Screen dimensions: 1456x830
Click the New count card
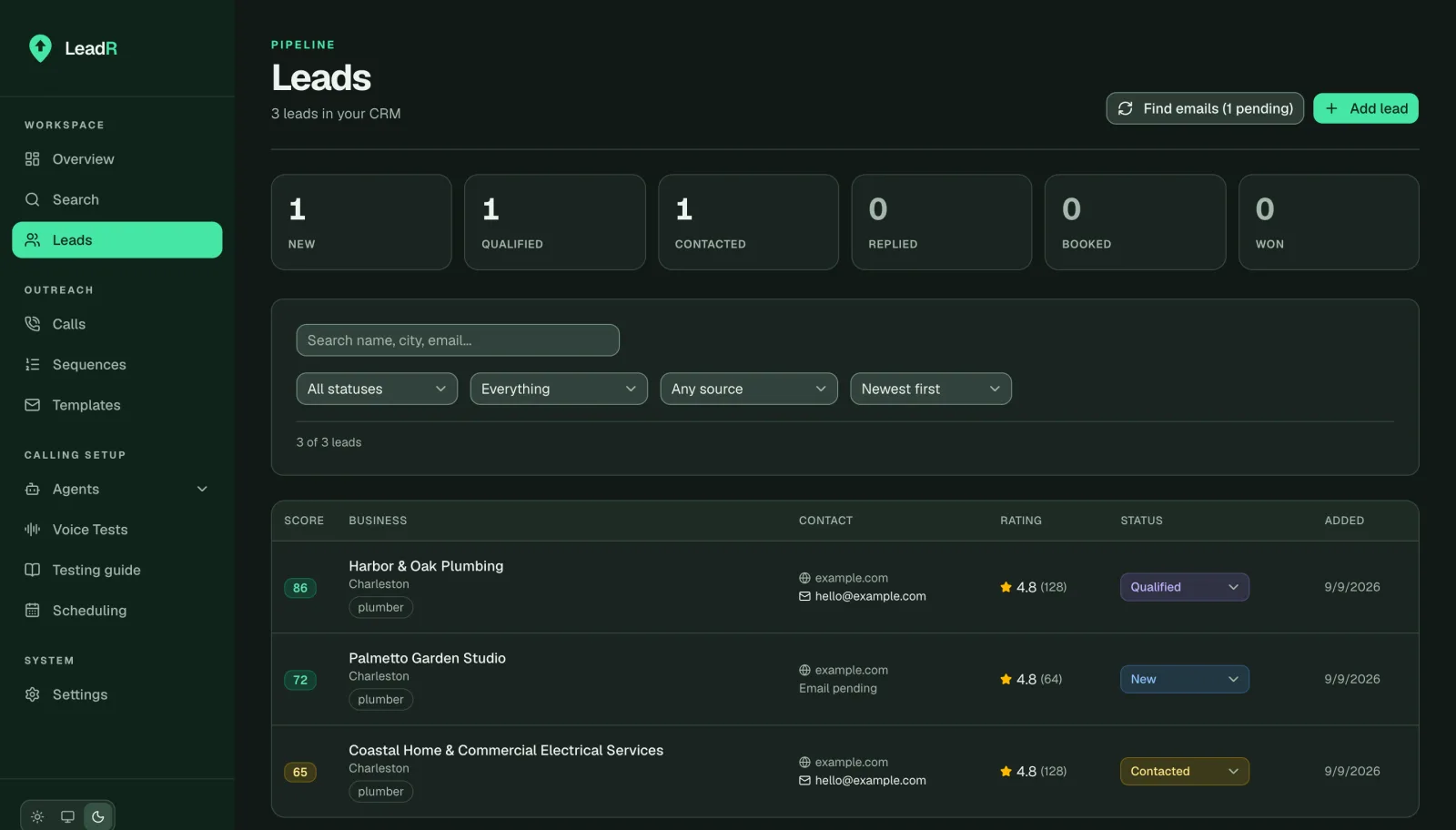pyautogui.click(x=361, y=222)
